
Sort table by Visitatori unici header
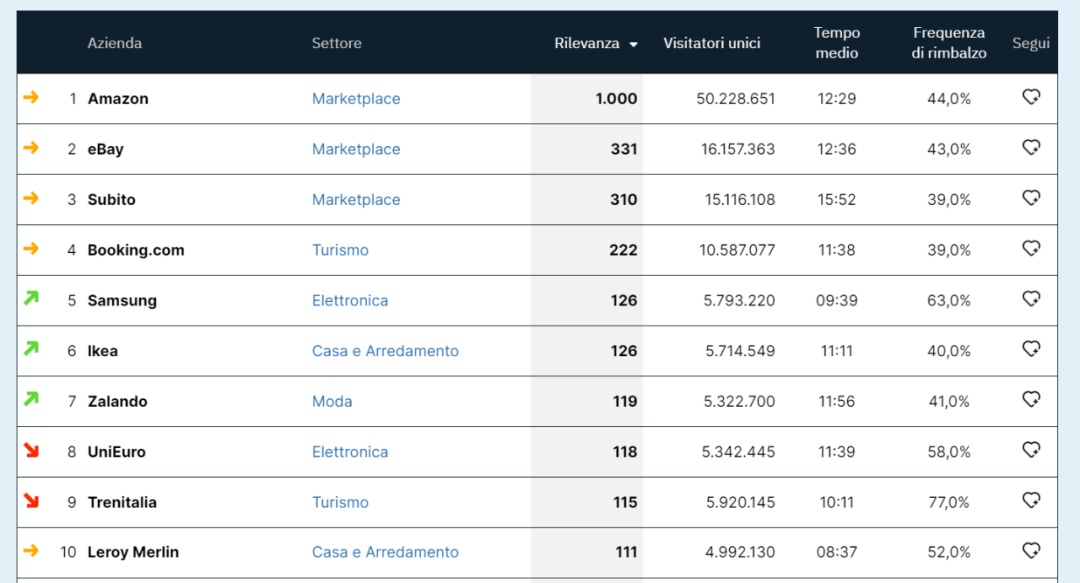712,43
